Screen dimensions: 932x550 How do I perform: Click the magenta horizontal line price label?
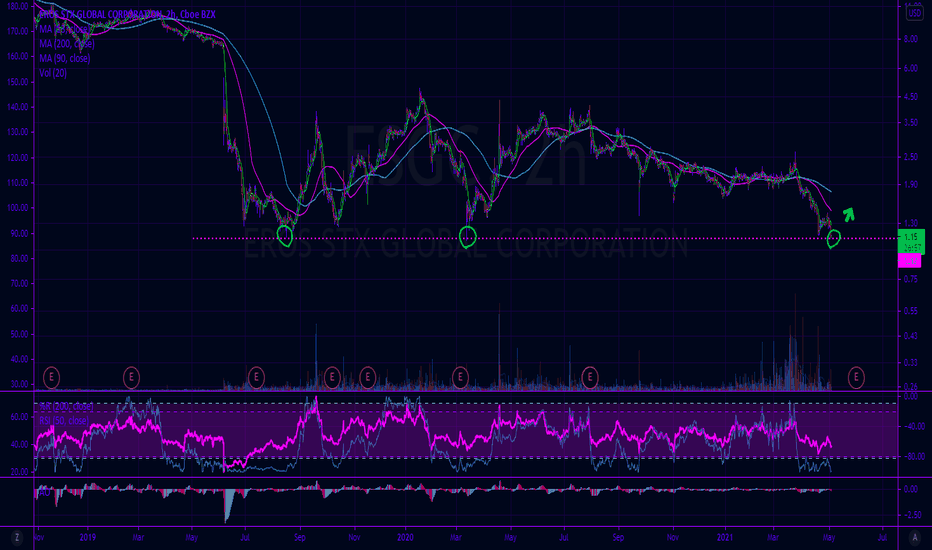(x=909, y=260)
